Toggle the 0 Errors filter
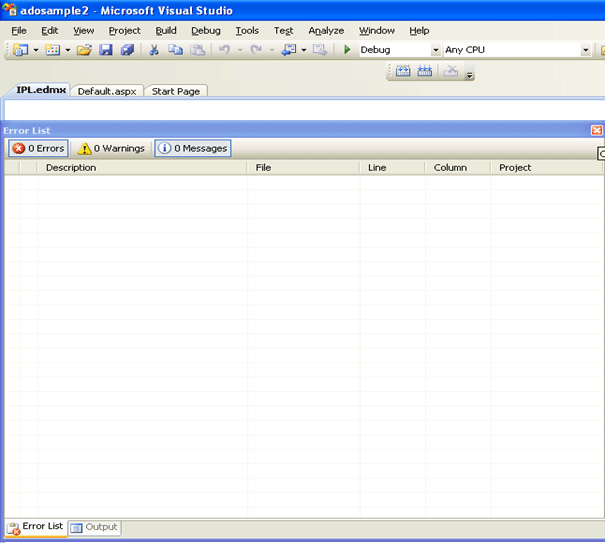This screenshot has height=543, width=605. click(39, 148)
